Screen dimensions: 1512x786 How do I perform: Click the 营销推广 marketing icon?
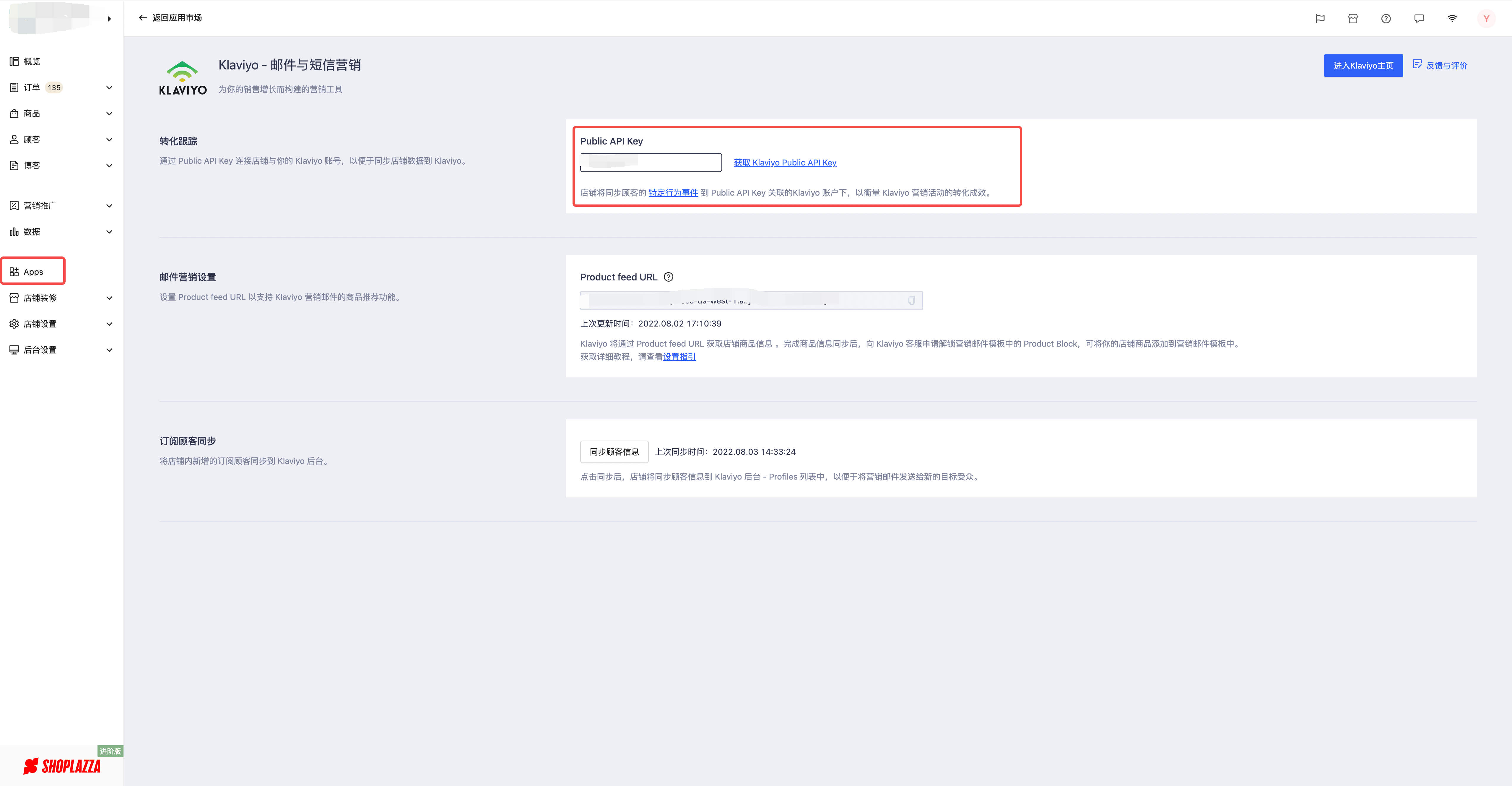[x=14, y=205]
